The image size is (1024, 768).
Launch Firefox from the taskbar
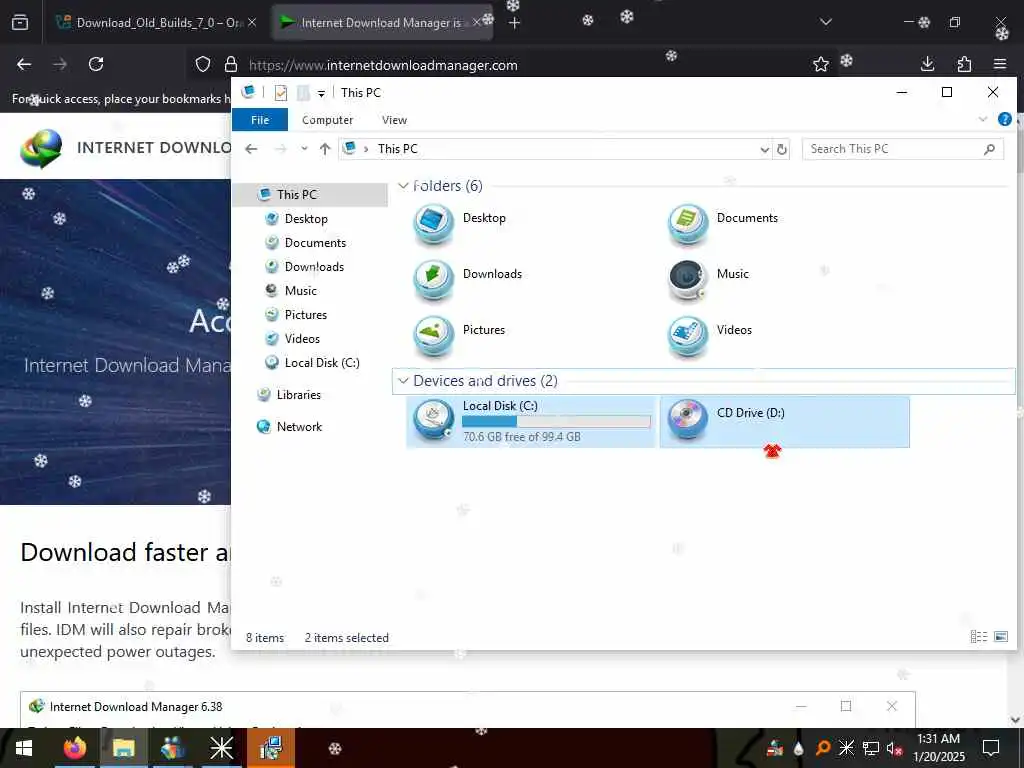pyautogui.click(x=74, y=748)
